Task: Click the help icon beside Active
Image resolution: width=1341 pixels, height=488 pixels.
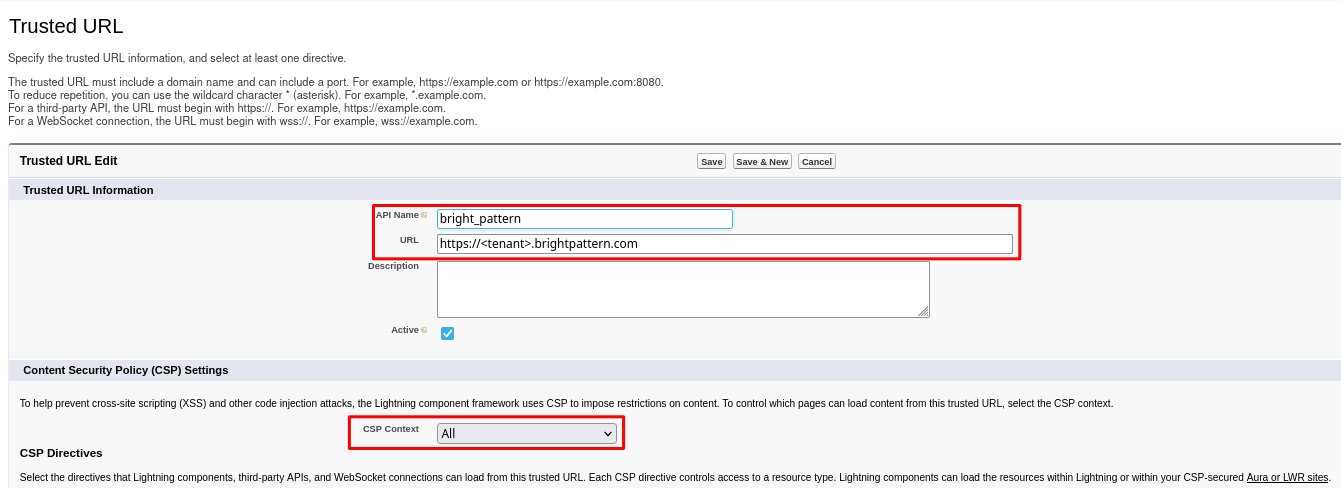Action: 424,330
